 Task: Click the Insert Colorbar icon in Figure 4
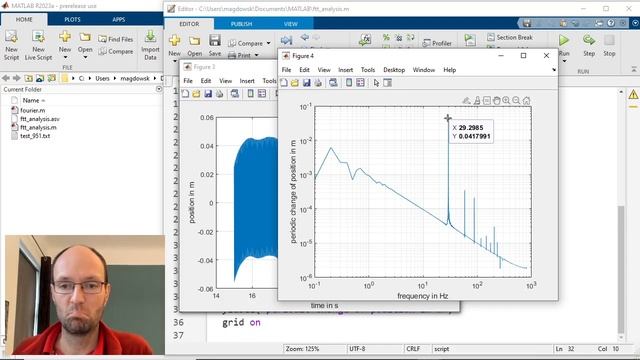[349, 83]
